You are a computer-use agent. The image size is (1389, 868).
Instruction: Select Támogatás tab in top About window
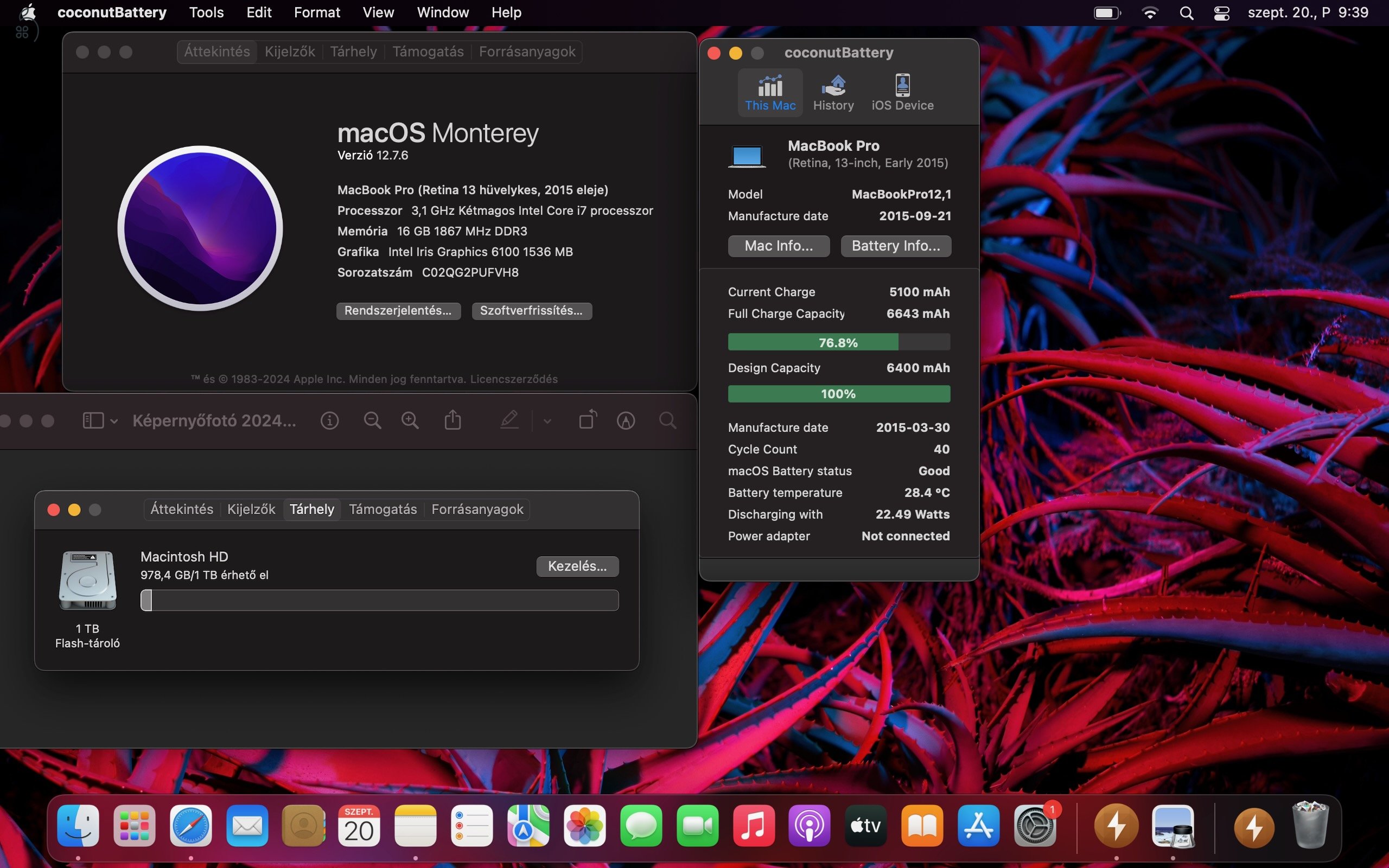coord(428,52)
